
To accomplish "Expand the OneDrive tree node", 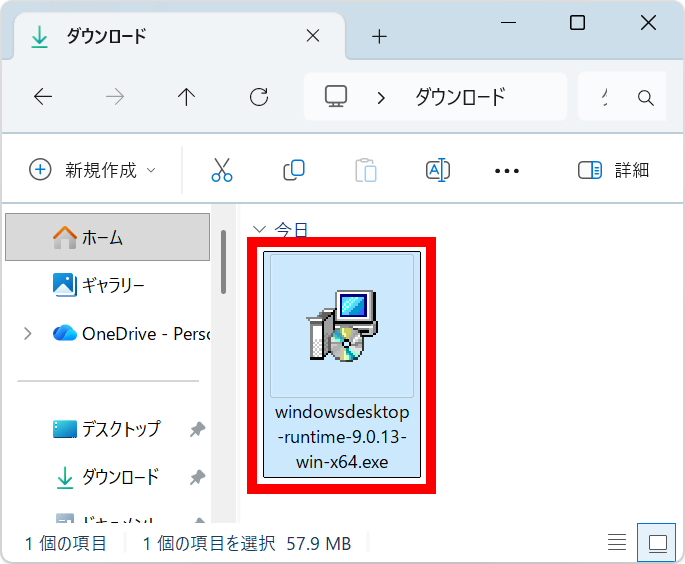I will (27, 333).
